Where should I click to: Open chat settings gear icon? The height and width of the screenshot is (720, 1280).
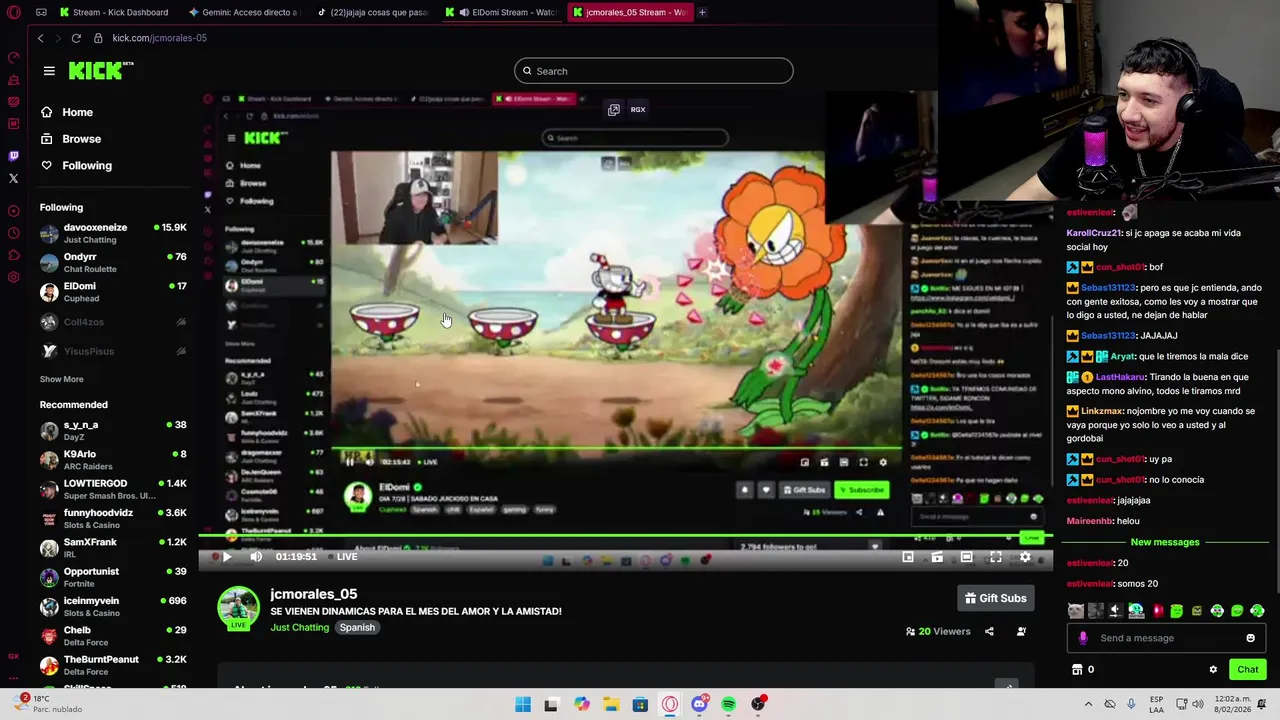click(x=1213, y=669)
